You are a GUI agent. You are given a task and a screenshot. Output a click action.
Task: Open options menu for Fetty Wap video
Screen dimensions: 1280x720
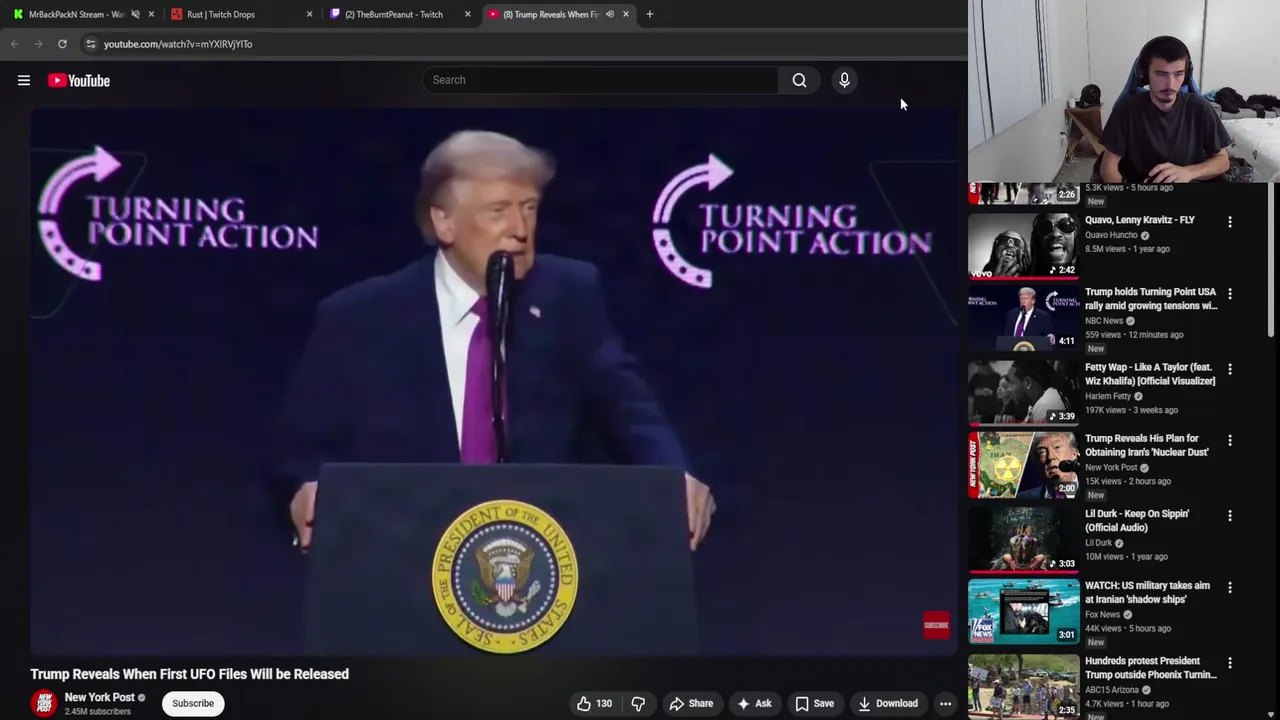pos(1230,369)
